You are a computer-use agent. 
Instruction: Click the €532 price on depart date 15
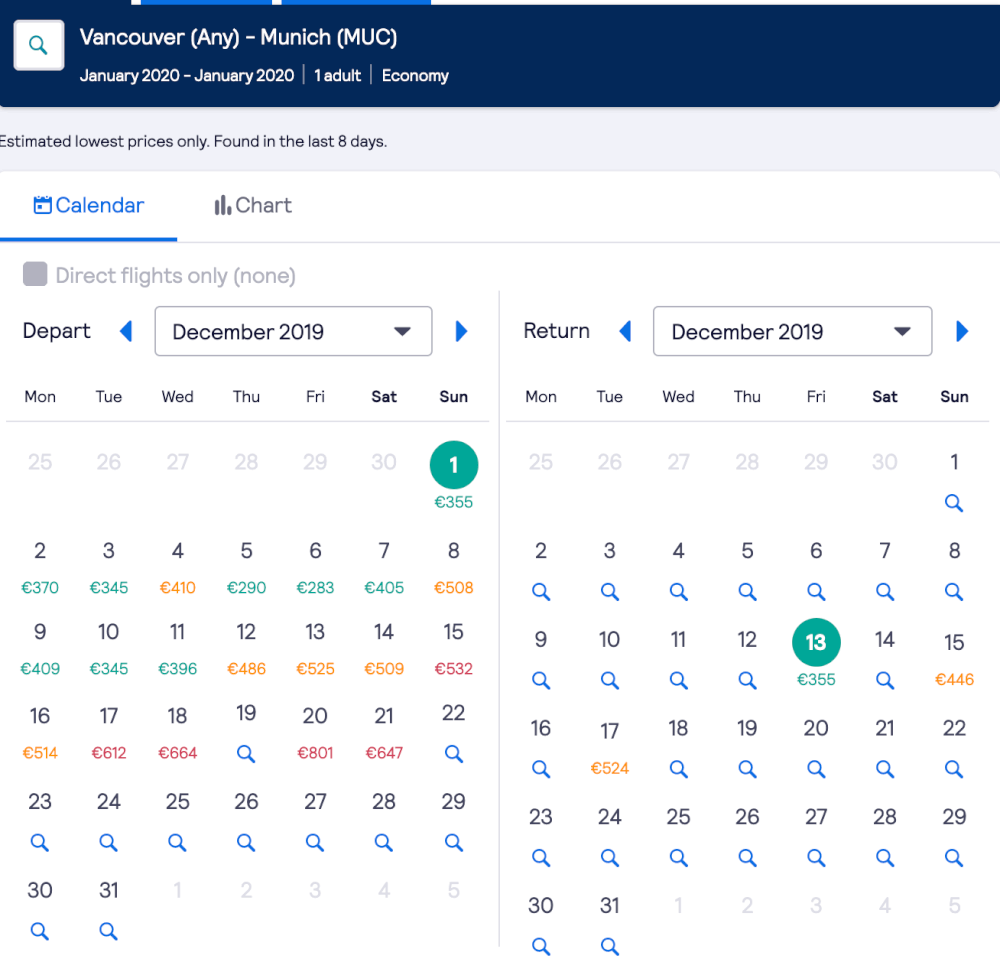click(x=453, y=669)
